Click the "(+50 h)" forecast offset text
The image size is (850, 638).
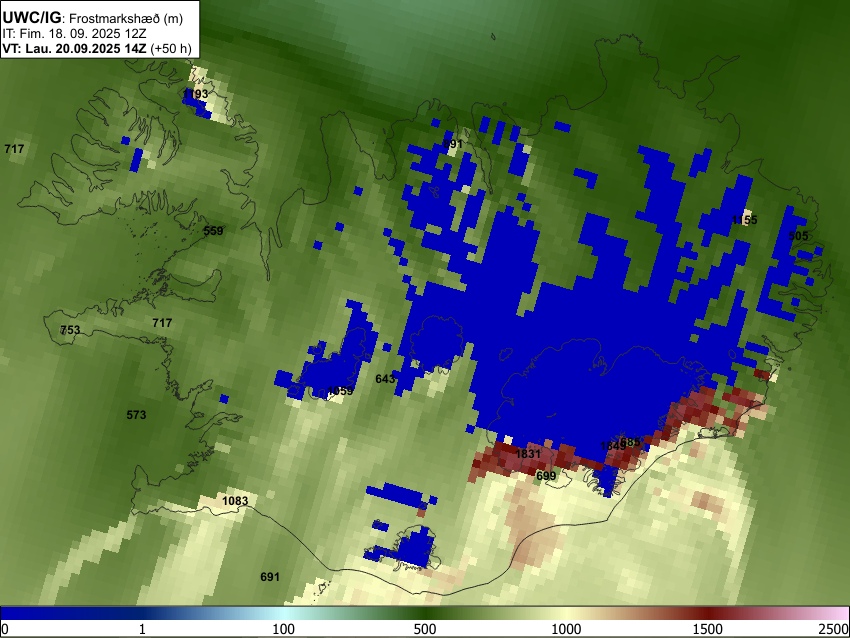[x=171, y=48]
